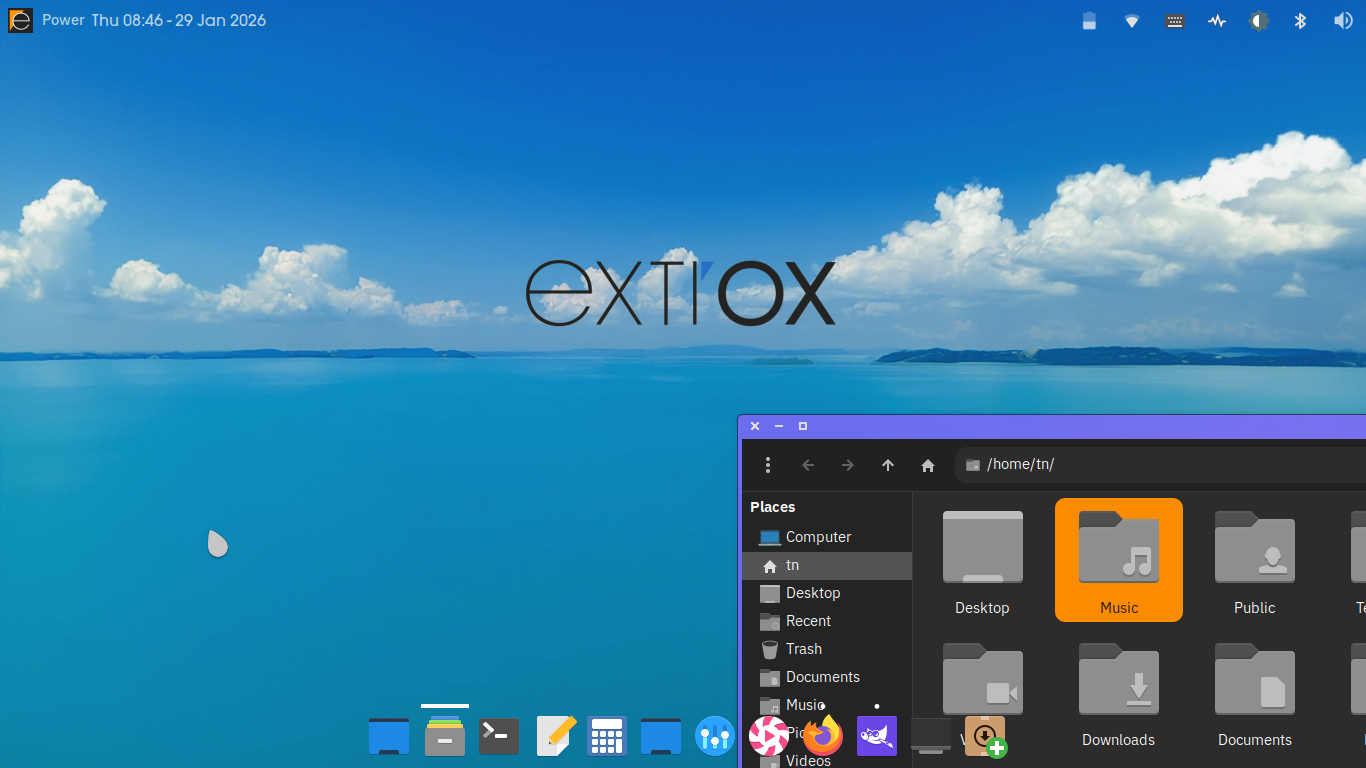Select Computer in Places sidebar

click(x=827, y=537)
